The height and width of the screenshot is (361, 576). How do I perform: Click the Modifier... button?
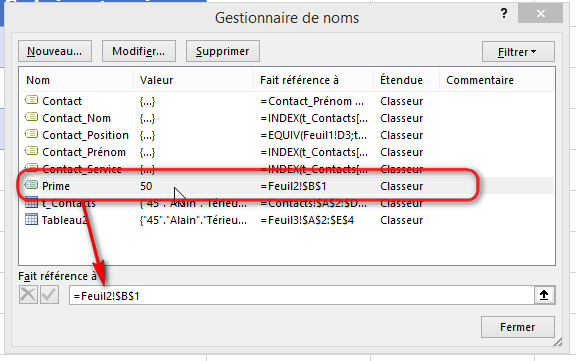click(x=138, y=51)
